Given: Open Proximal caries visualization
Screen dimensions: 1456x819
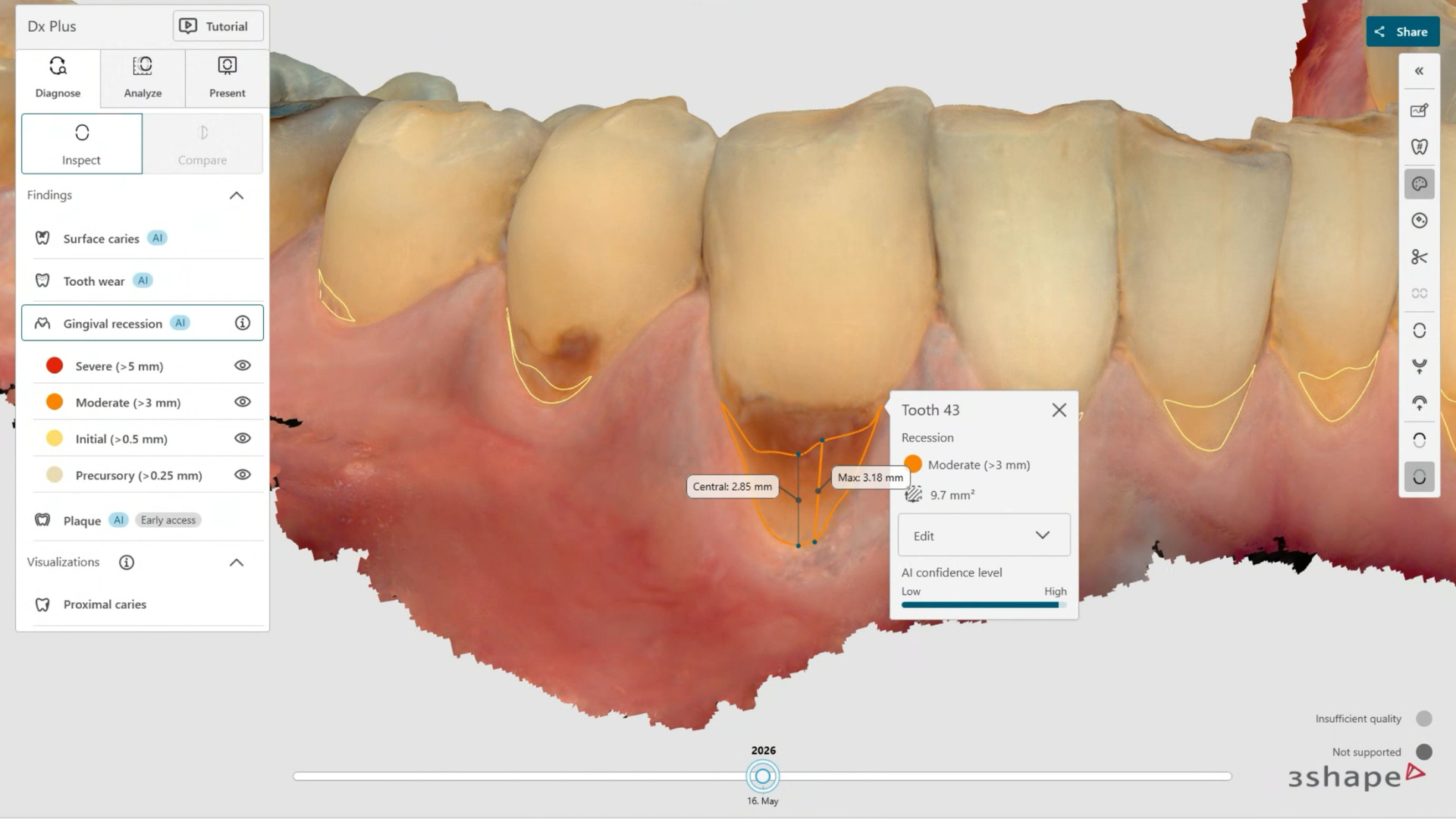Looking at the screenshot, I should pyautogui.click(x=143, y=604).
